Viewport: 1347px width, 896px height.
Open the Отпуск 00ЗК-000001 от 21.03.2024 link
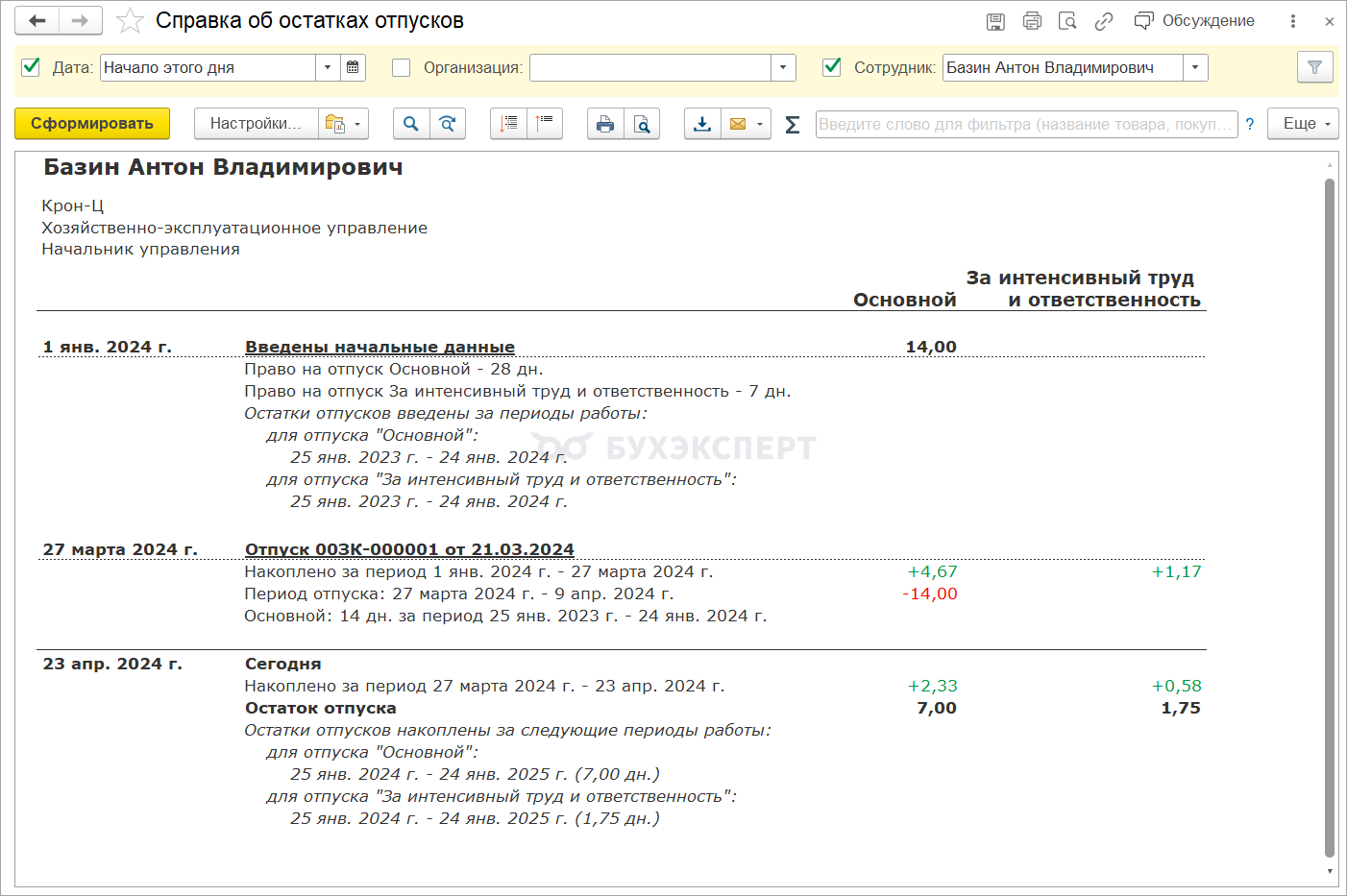pyautogui.click(x=409, y=549)
